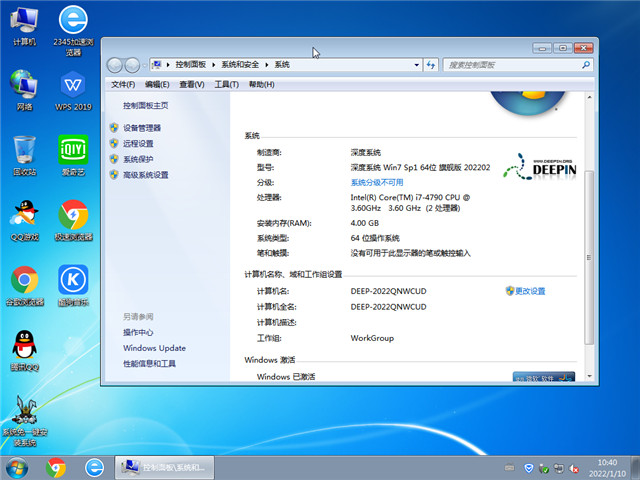Image resolution: width=640 pixels, height=480 pixels.
Task: Click the back navigation arrow button
Action: 117,64
